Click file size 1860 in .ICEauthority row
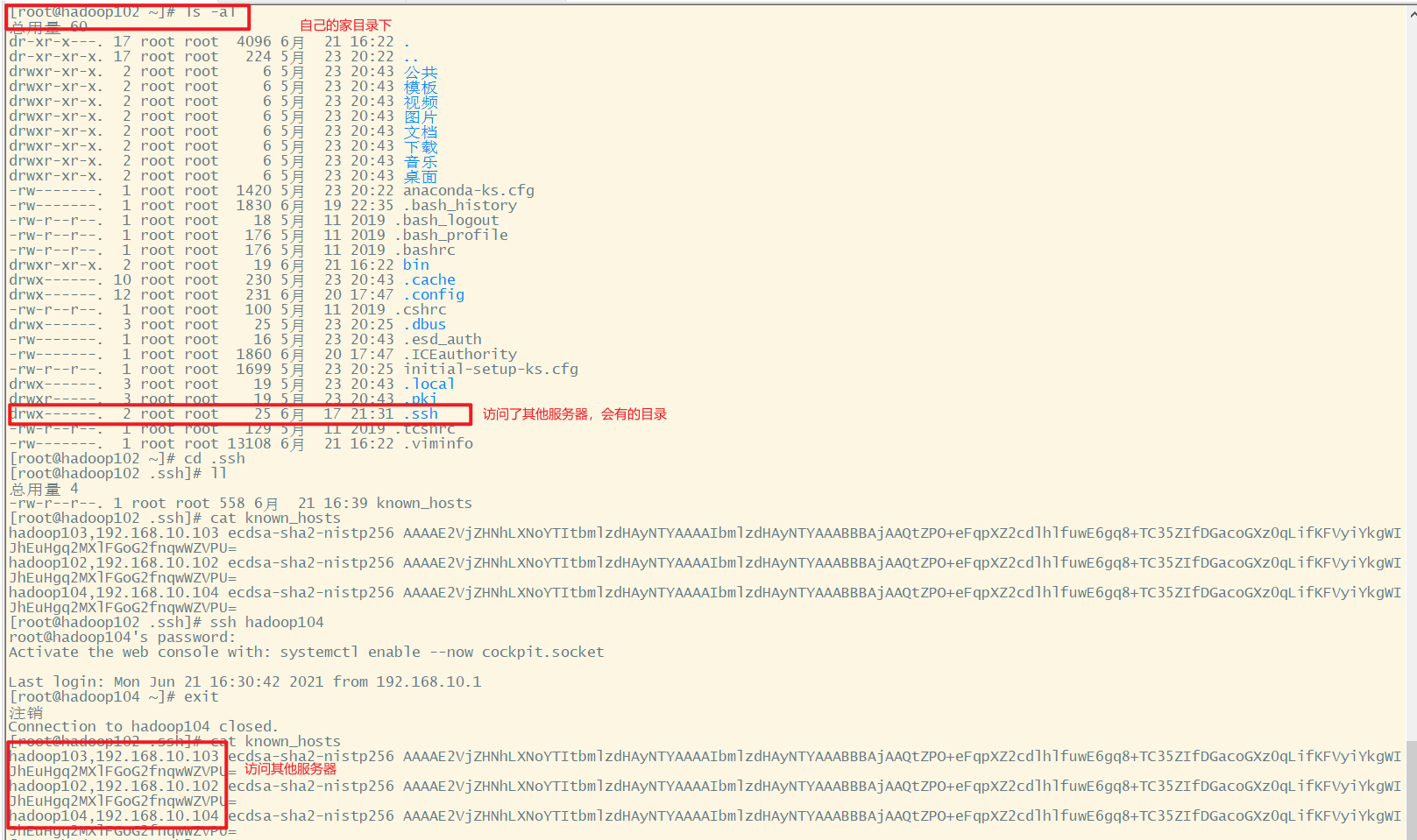1417x840 pixels. [254, 354]
